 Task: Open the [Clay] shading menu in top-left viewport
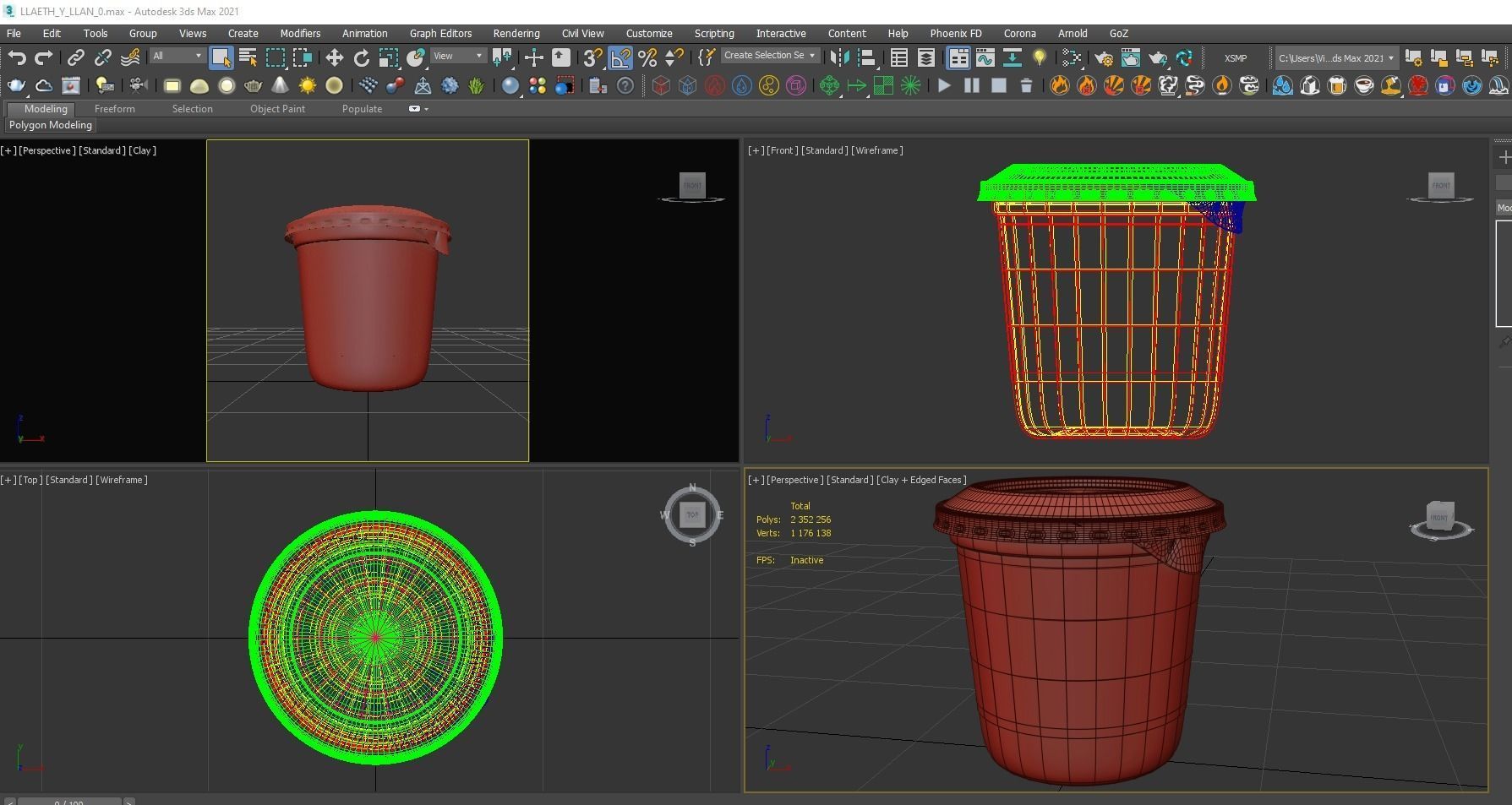pos(142,150)
